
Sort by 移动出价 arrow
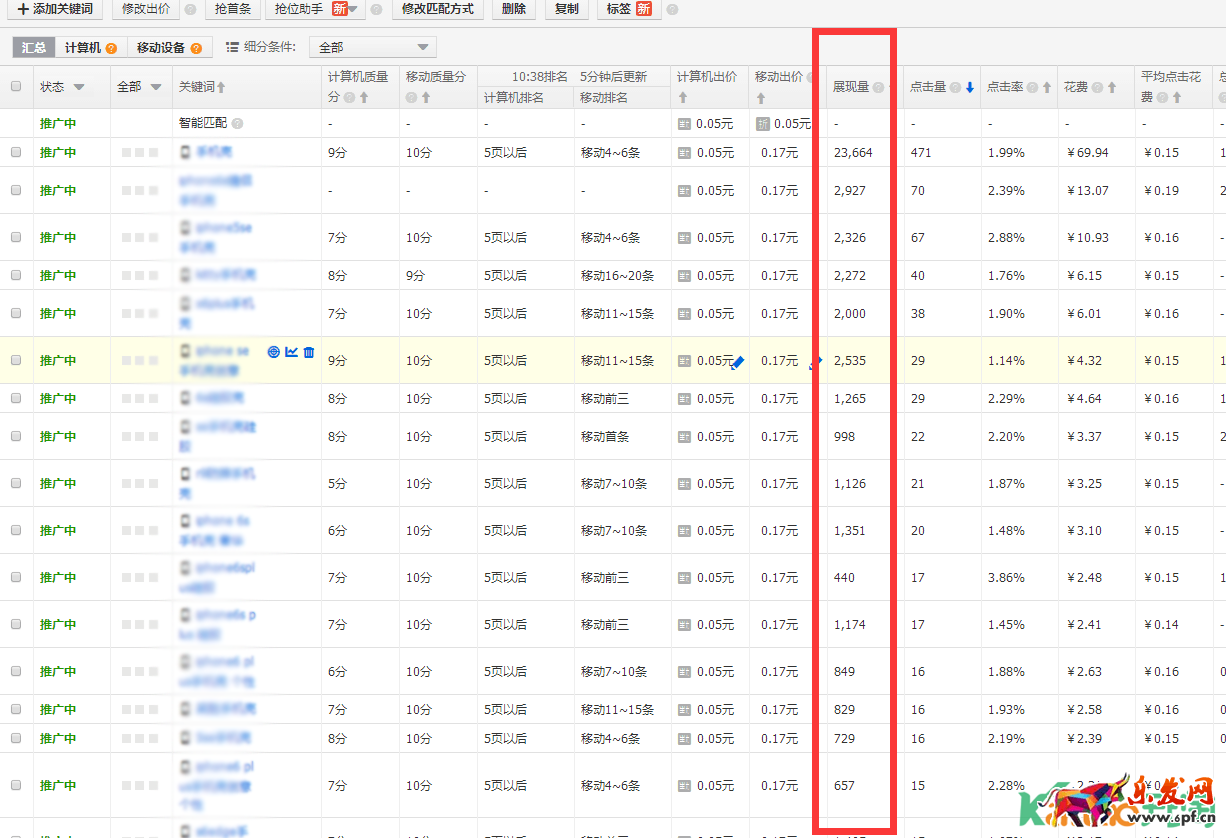coord(761,98)
